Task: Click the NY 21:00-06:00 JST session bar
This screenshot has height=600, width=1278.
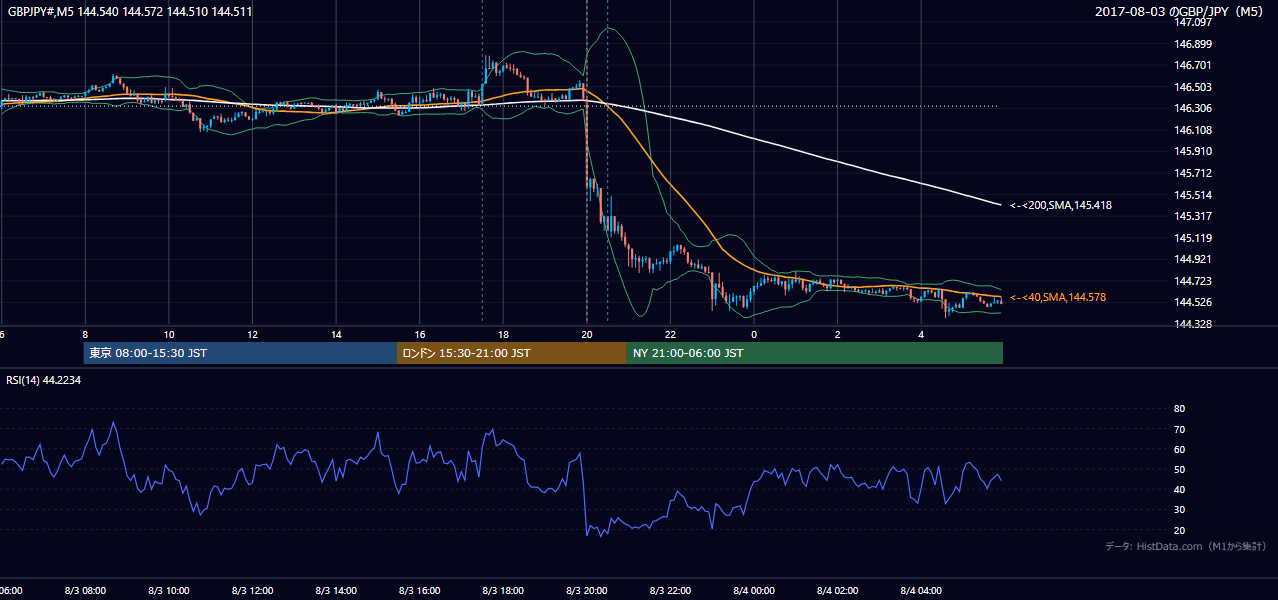Action: click(x=815, y=353)
